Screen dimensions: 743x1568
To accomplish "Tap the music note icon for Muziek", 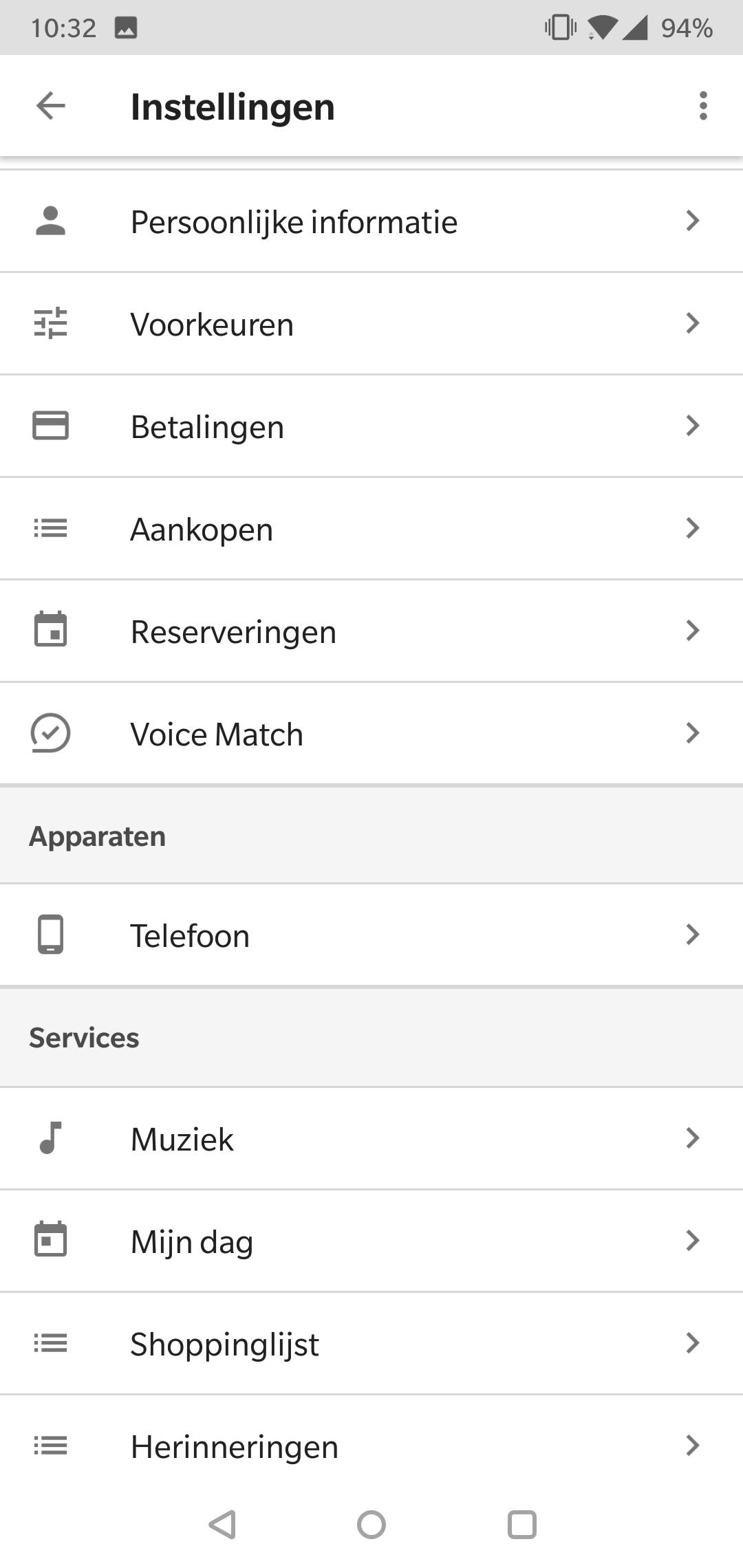I will 50,1138.
